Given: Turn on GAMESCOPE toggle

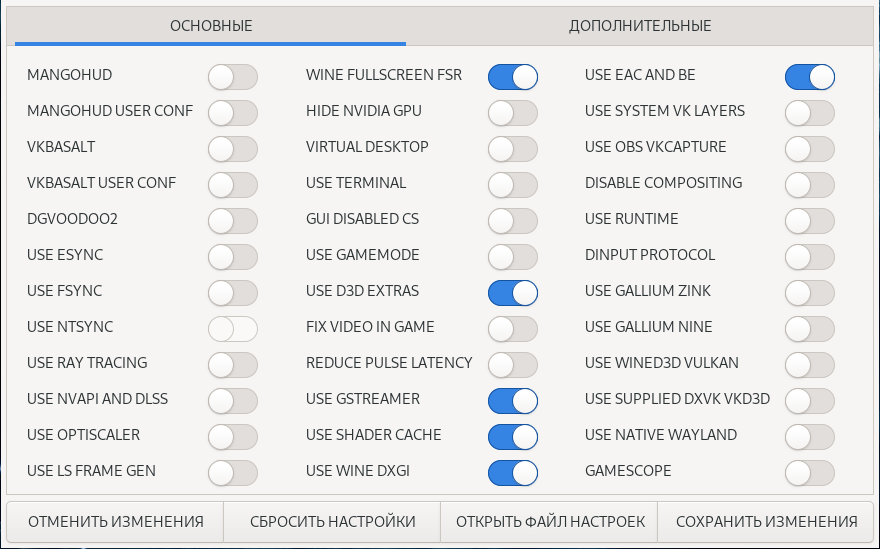Looking at the screenshot, I should coord(810,472).
